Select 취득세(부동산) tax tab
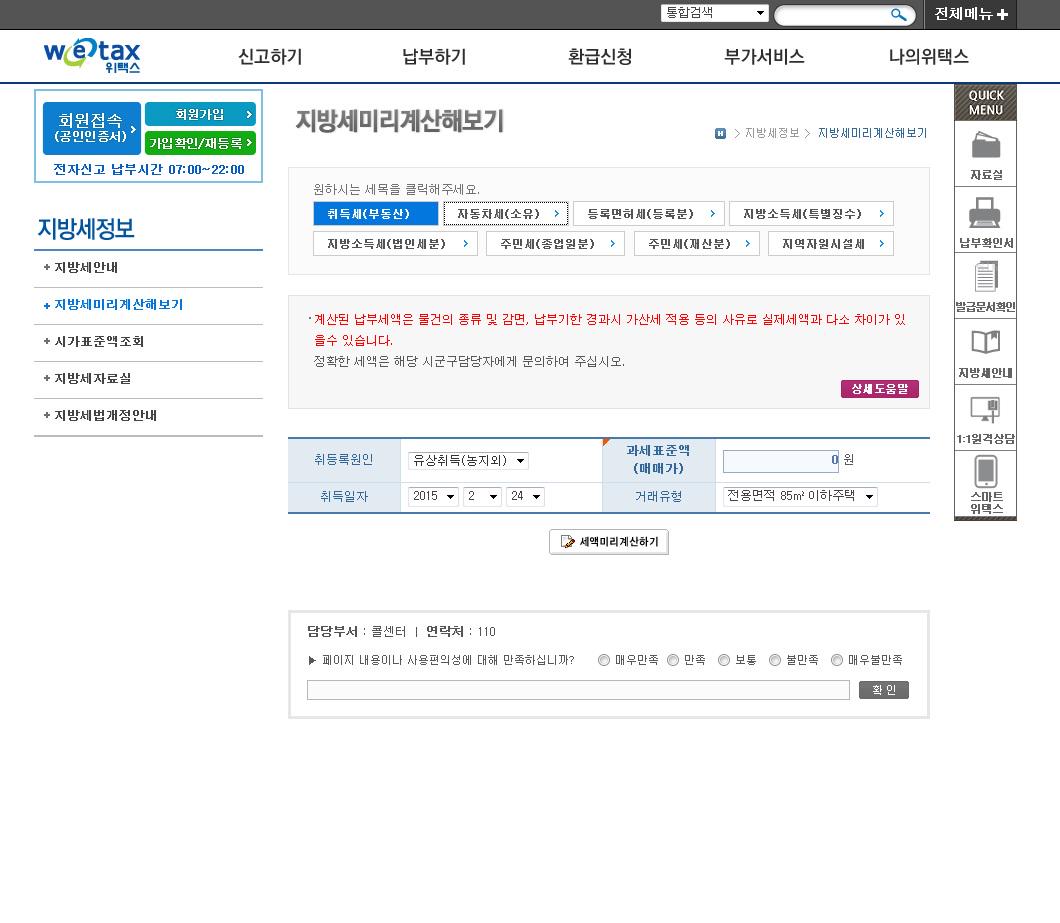1060x923 pixels. click(x=376, y=214)
